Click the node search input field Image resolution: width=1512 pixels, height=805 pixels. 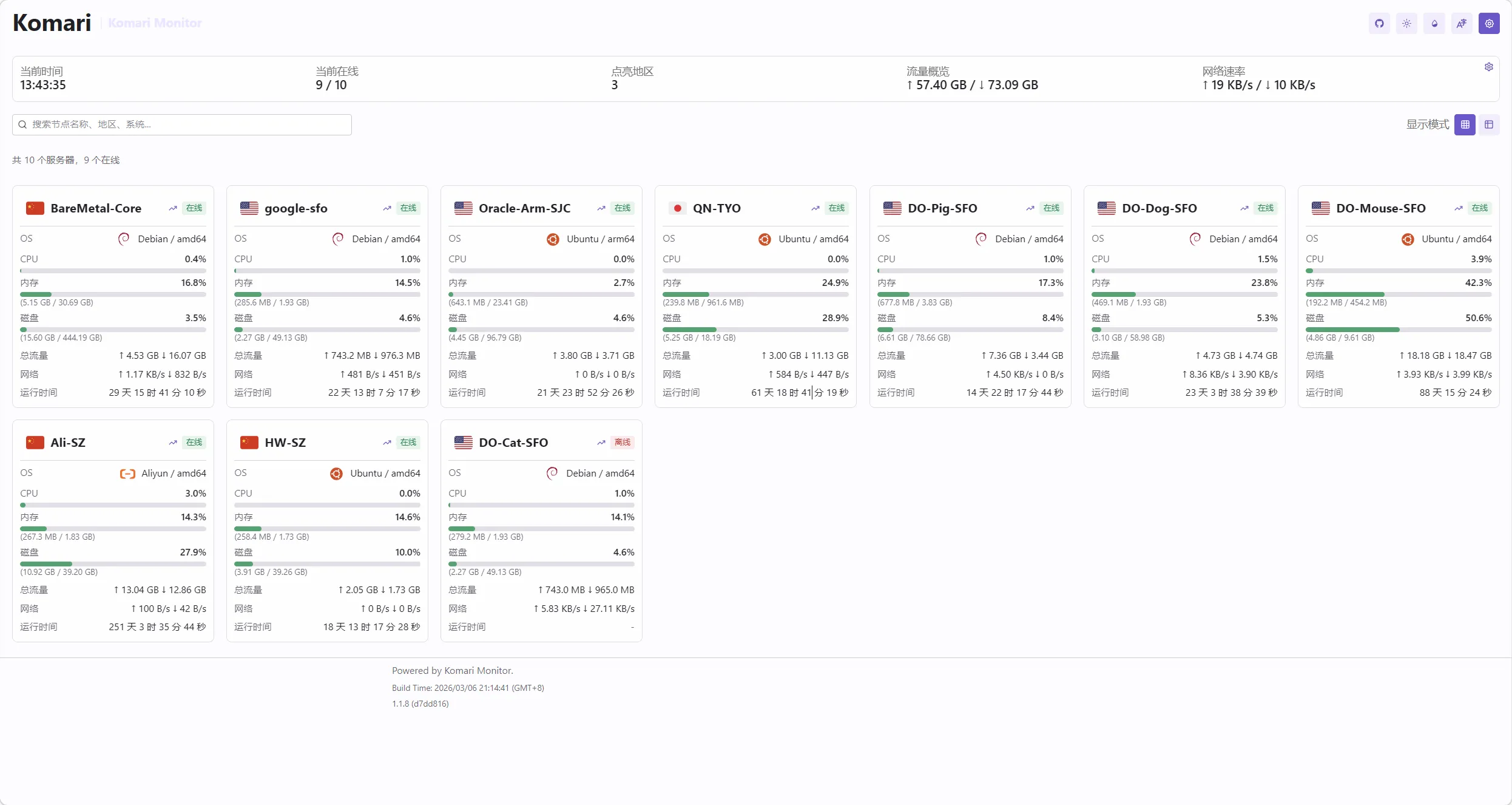(182, 124)
